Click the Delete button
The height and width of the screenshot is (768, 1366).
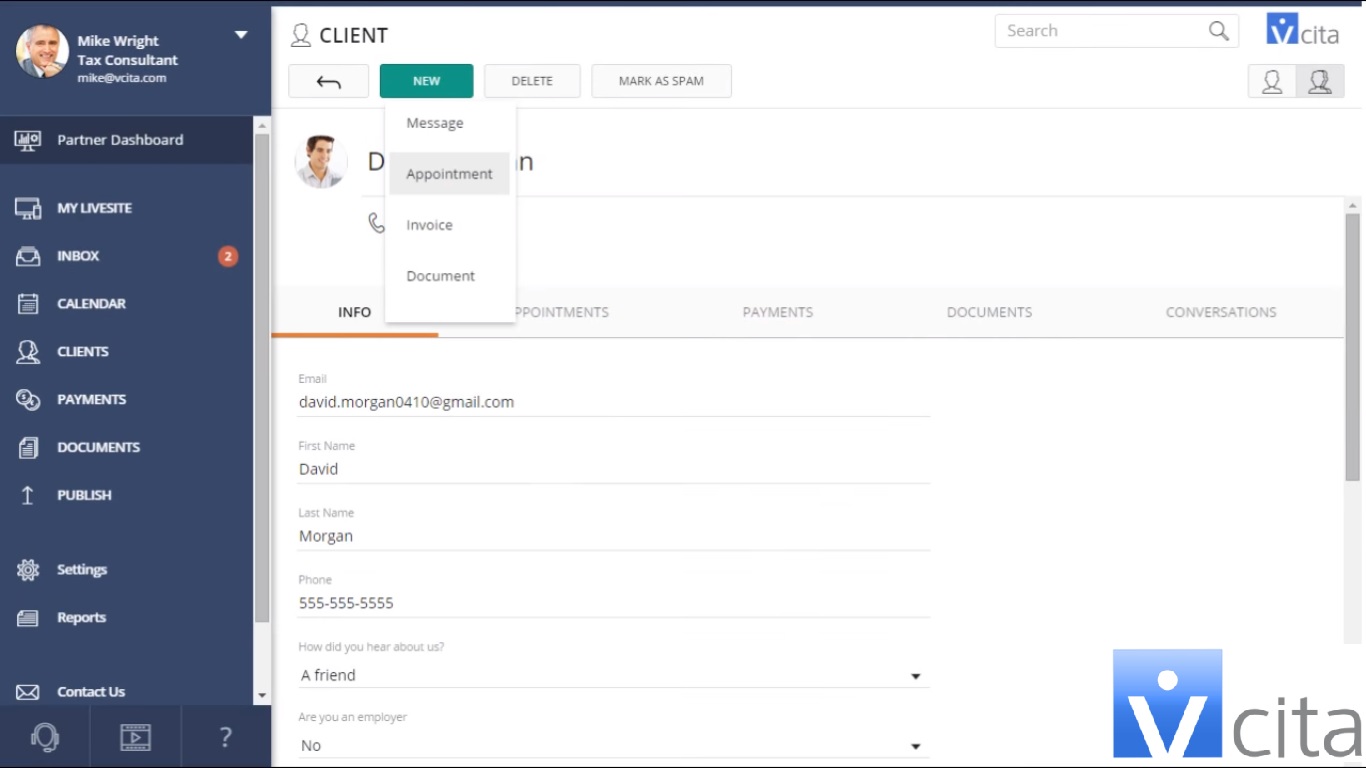(532, 81)
